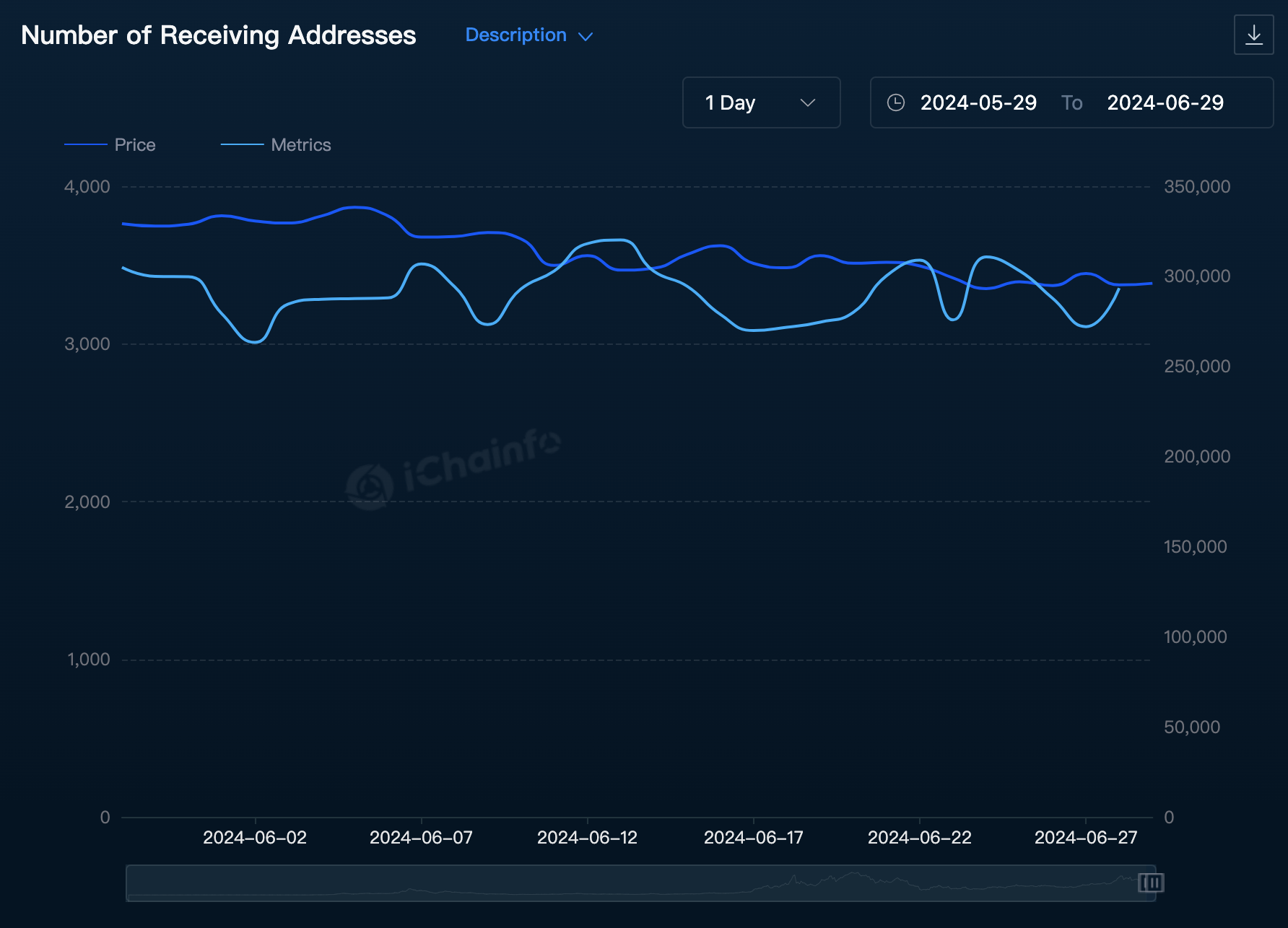Open the 1 Day interval dropdown
The width and height of the screenshot is (1288, 928).
761,102
